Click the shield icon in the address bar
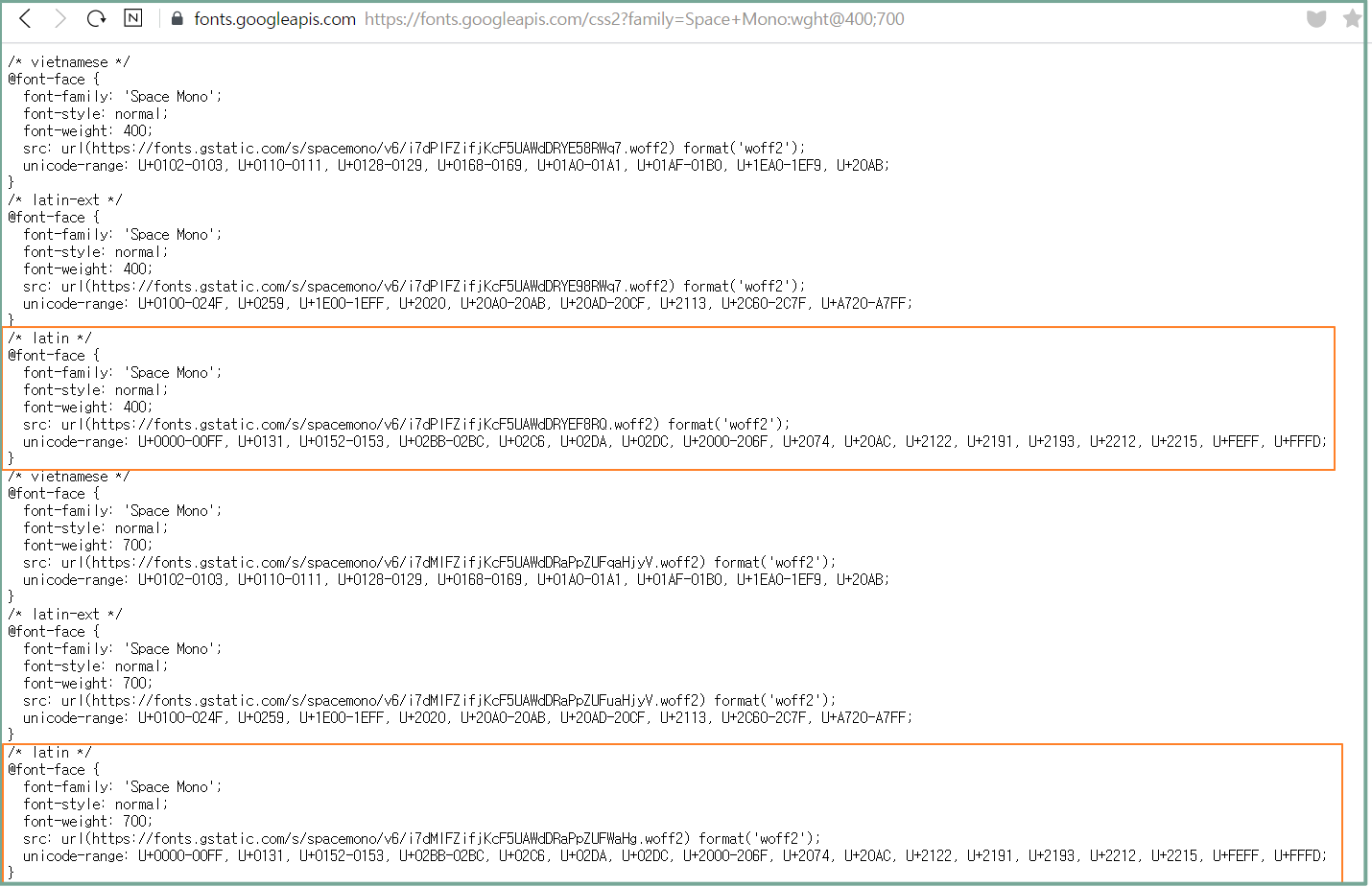Screen dimensions: 1372x887 1316,18
